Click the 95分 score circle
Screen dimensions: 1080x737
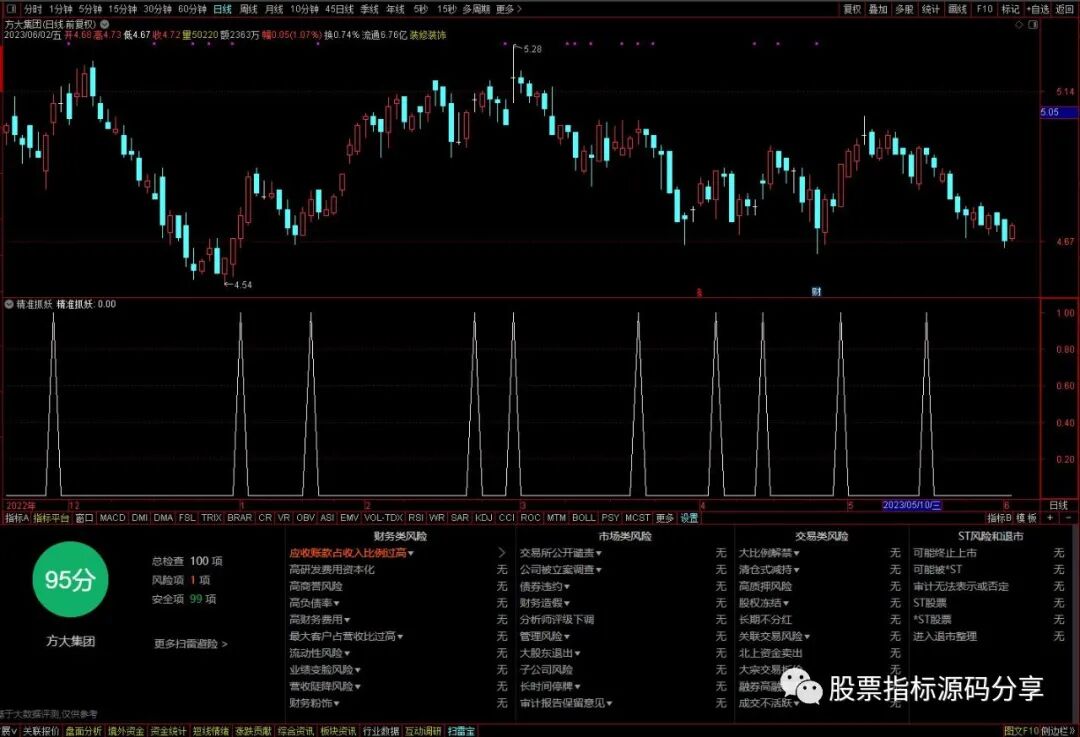coord(70,579)
